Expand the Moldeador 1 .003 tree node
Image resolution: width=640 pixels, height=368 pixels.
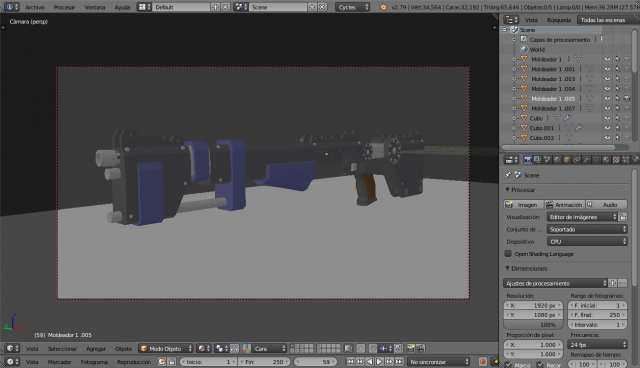pyautogui.click(x=514, y=79)
